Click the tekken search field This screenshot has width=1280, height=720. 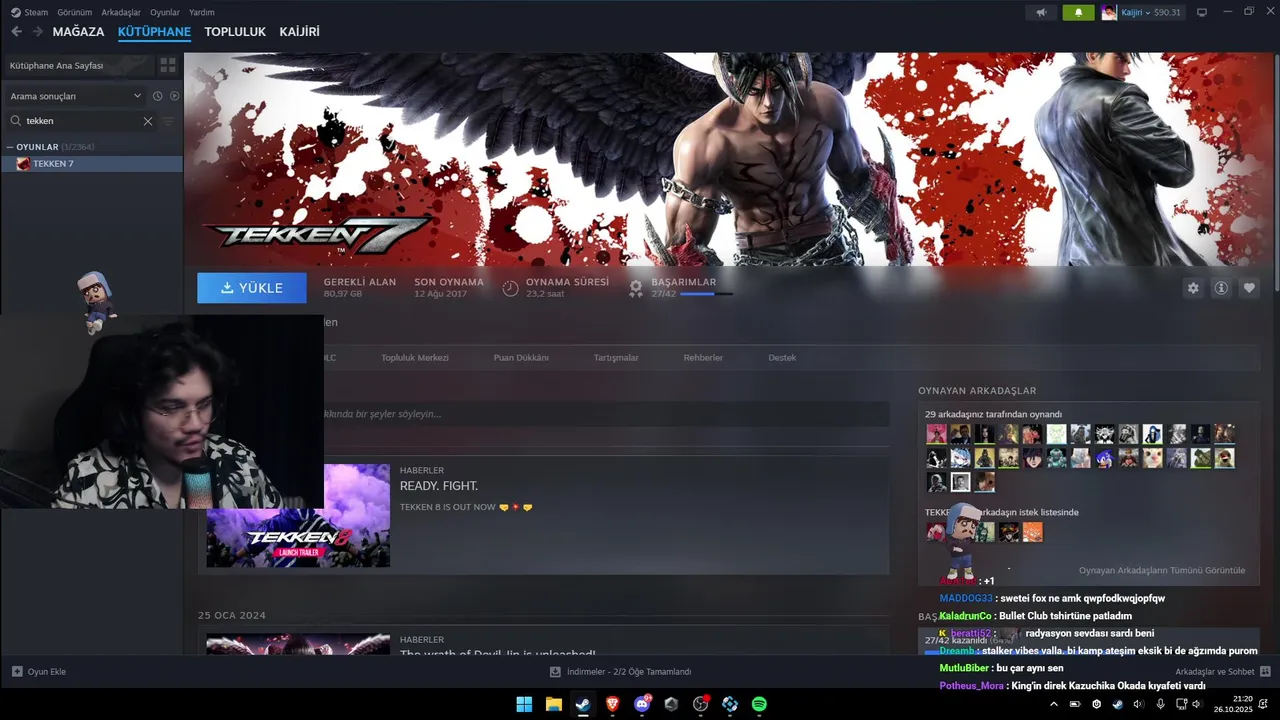(x=80, y=121)
